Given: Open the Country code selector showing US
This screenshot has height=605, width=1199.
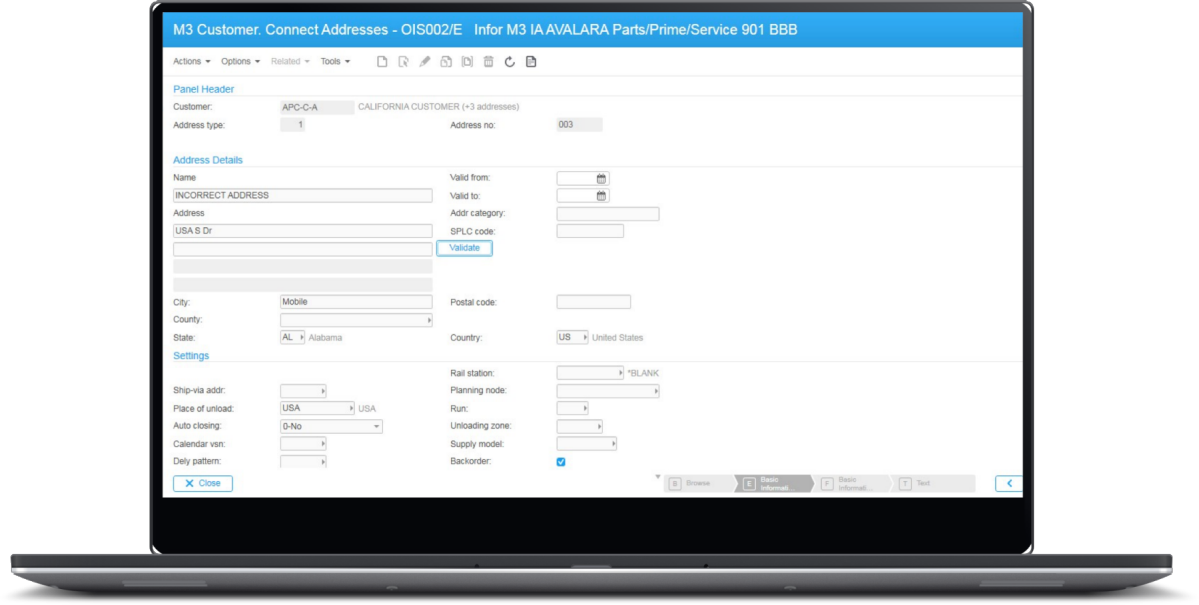Looking at the screenshot, I should pyautogui.click(x=583, y=338).
